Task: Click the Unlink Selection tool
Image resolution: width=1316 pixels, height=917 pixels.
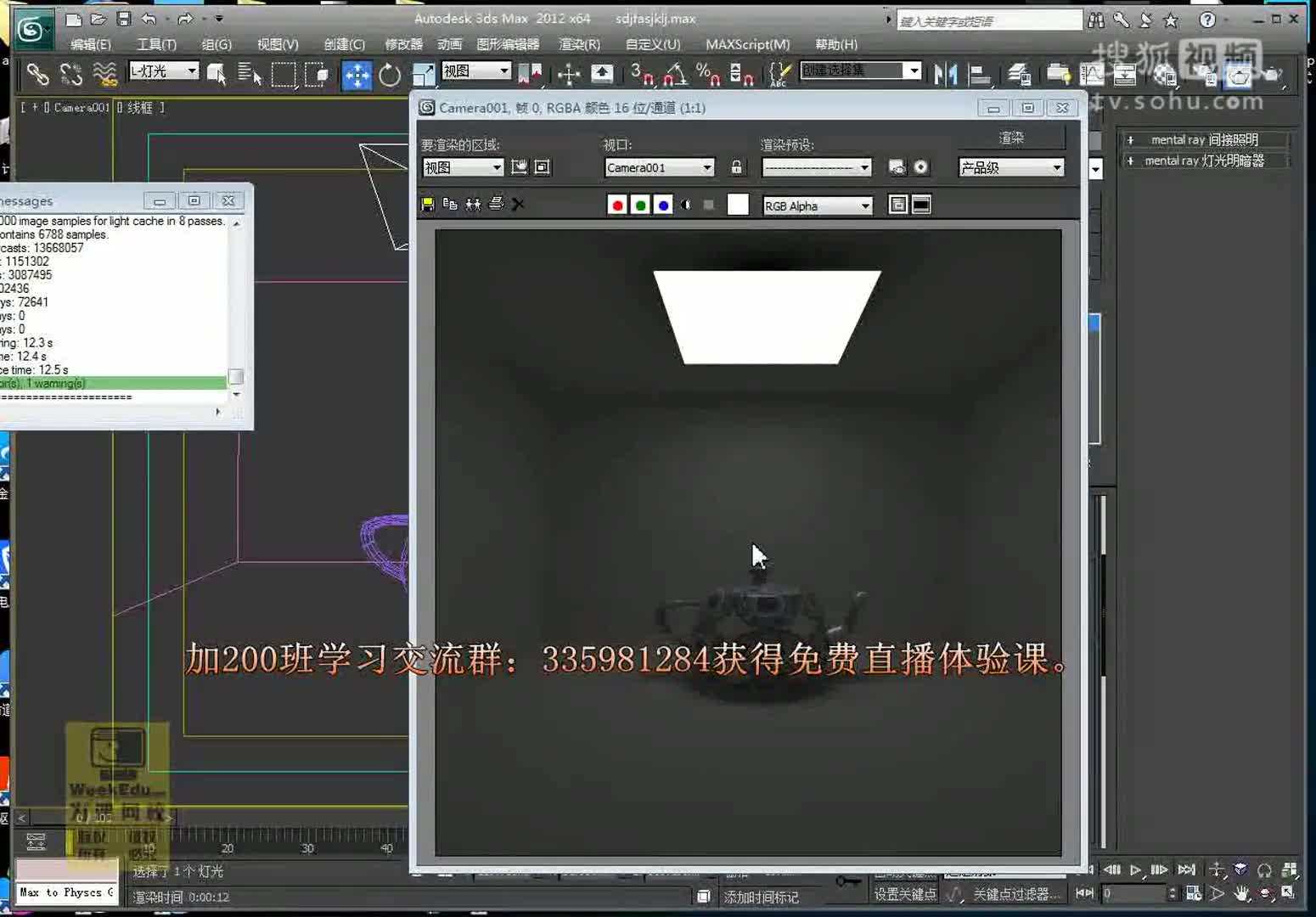Action: pos(71,75)
